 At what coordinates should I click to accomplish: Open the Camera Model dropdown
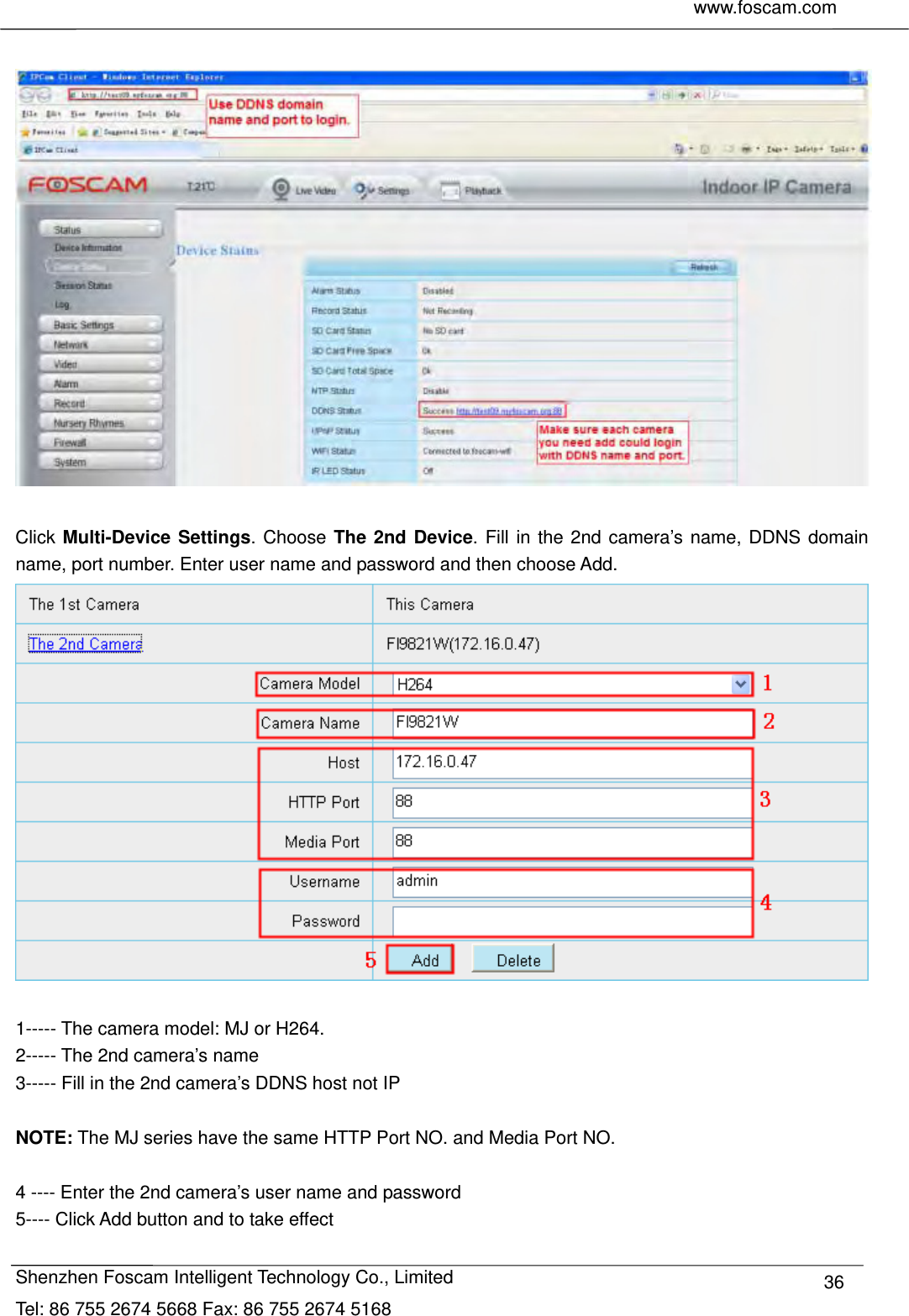740,684
